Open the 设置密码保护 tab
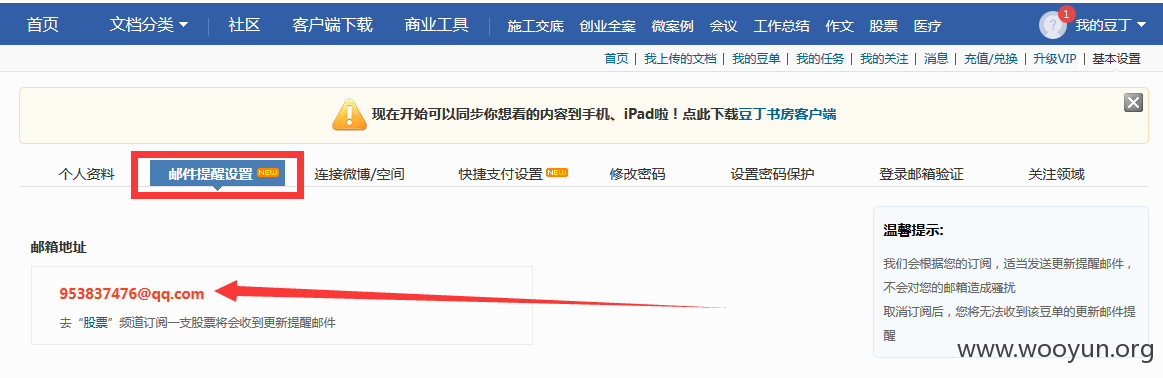The width and height of the screenshot is (1163, 378). [x=772, y=175]
